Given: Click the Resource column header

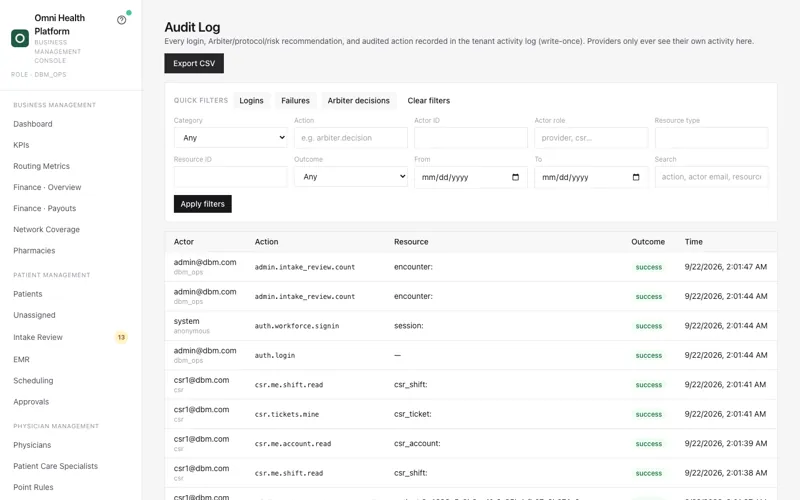Looking at the screenshot, I should coord(411,242).
